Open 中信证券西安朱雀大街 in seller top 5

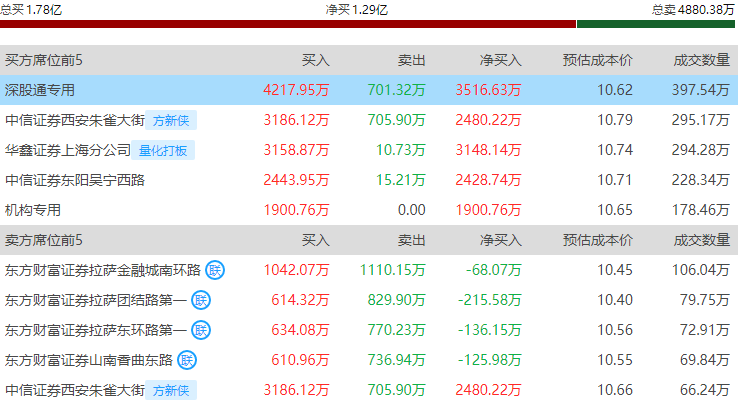point(75,390)
